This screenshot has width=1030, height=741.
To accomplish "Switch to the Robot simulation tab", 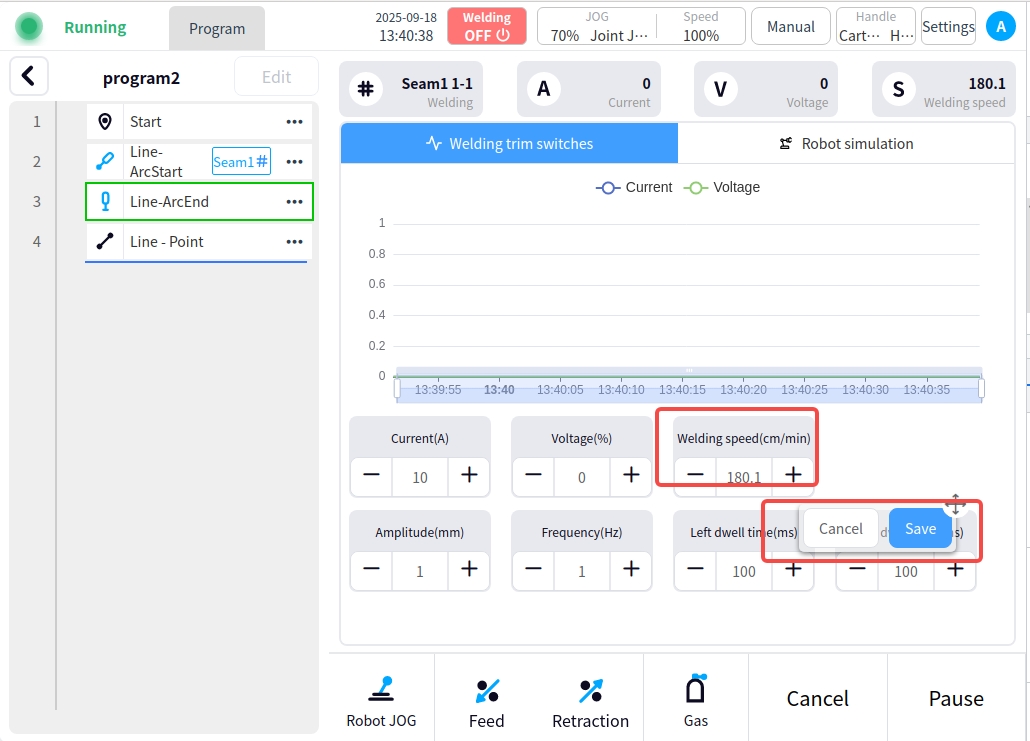I will pyautogui.click(x=846, y=143).
